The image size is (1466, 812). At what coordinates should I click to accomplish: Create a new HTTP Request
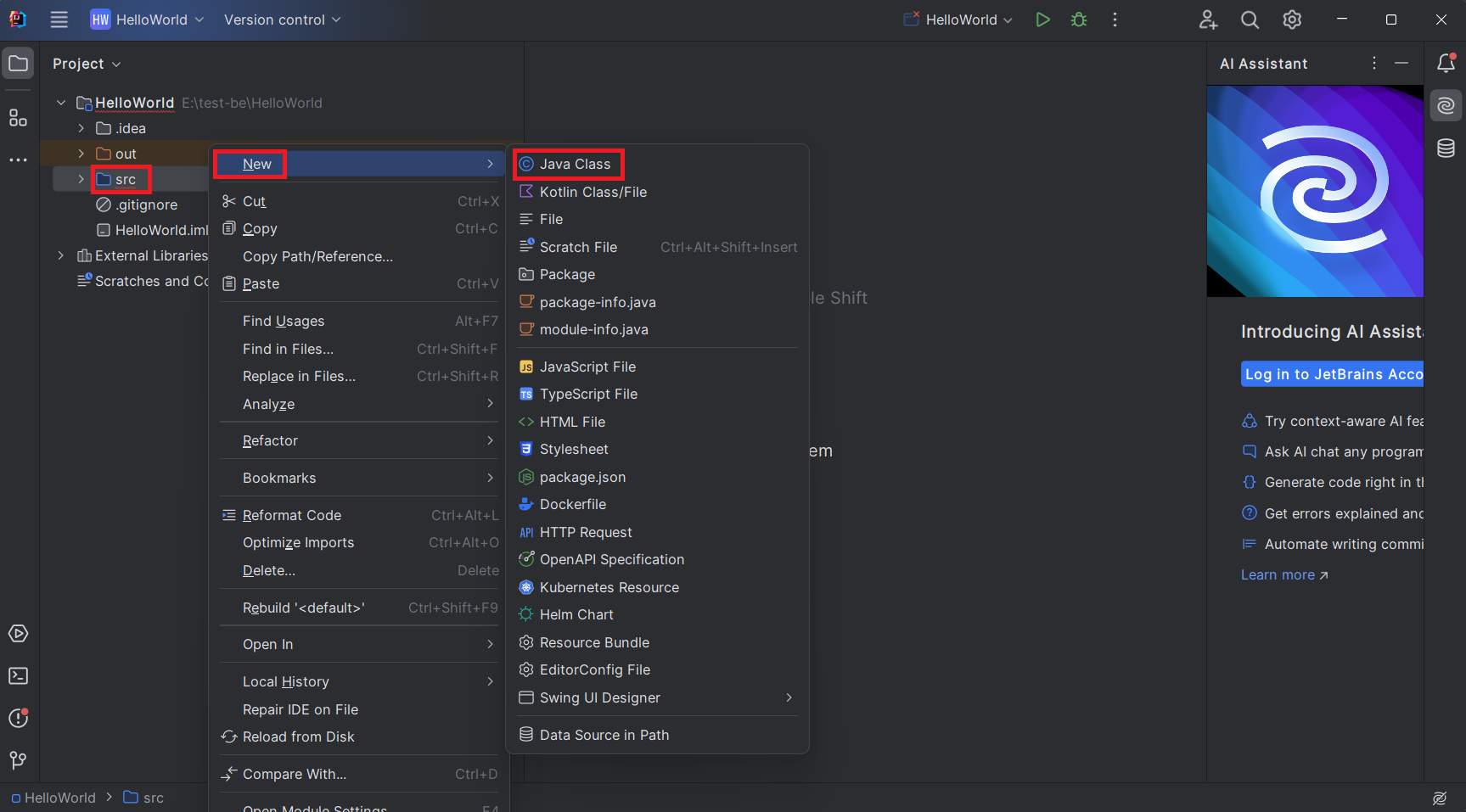point(657,532)
